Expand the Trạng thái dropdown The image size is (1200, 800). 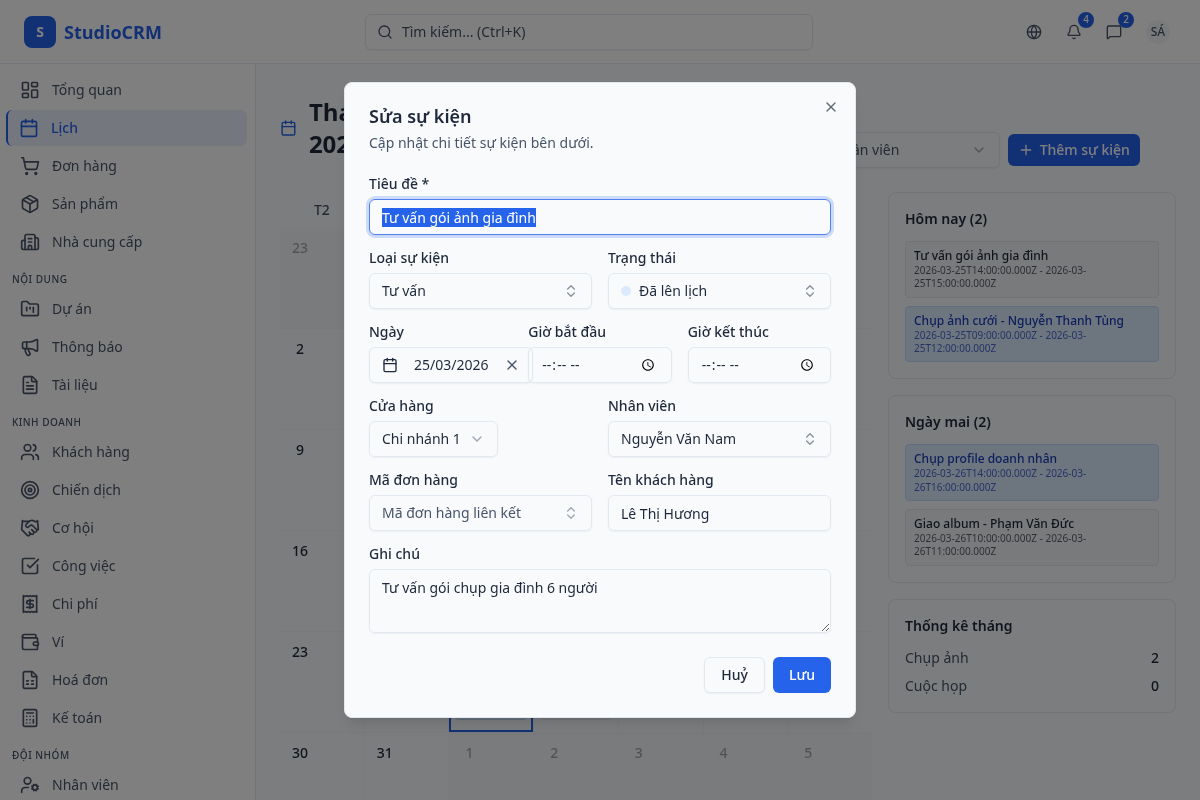[719, 291]
